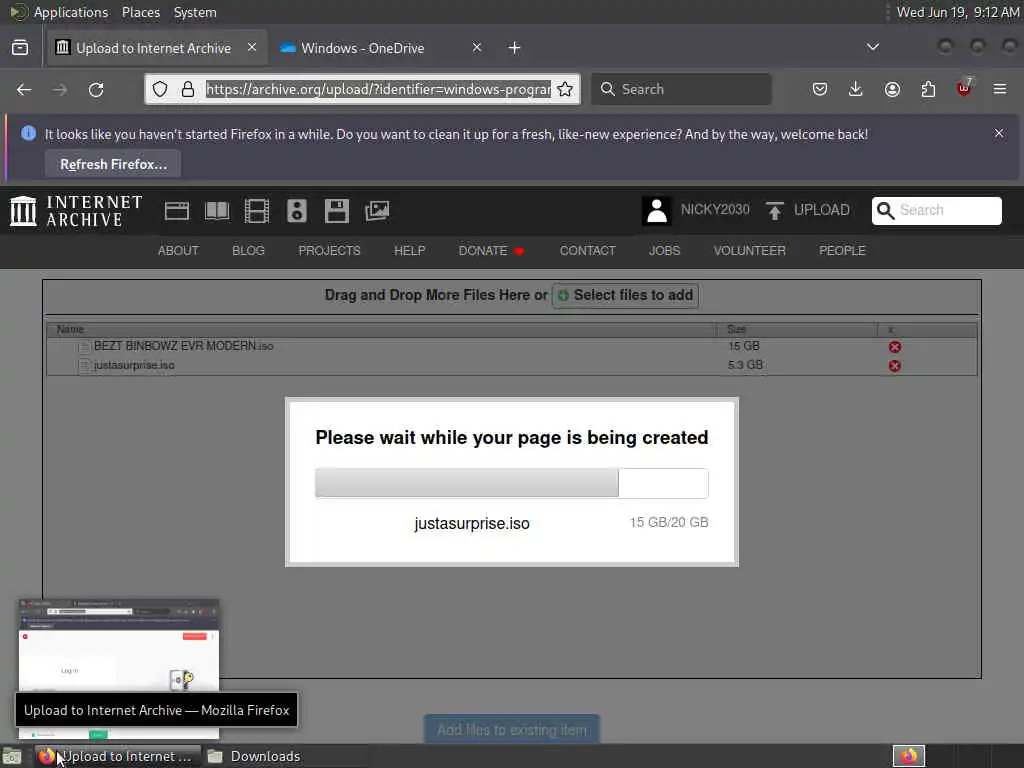1024x768 pixels.
Task: Open the Places menu
Action: [141, 12]
